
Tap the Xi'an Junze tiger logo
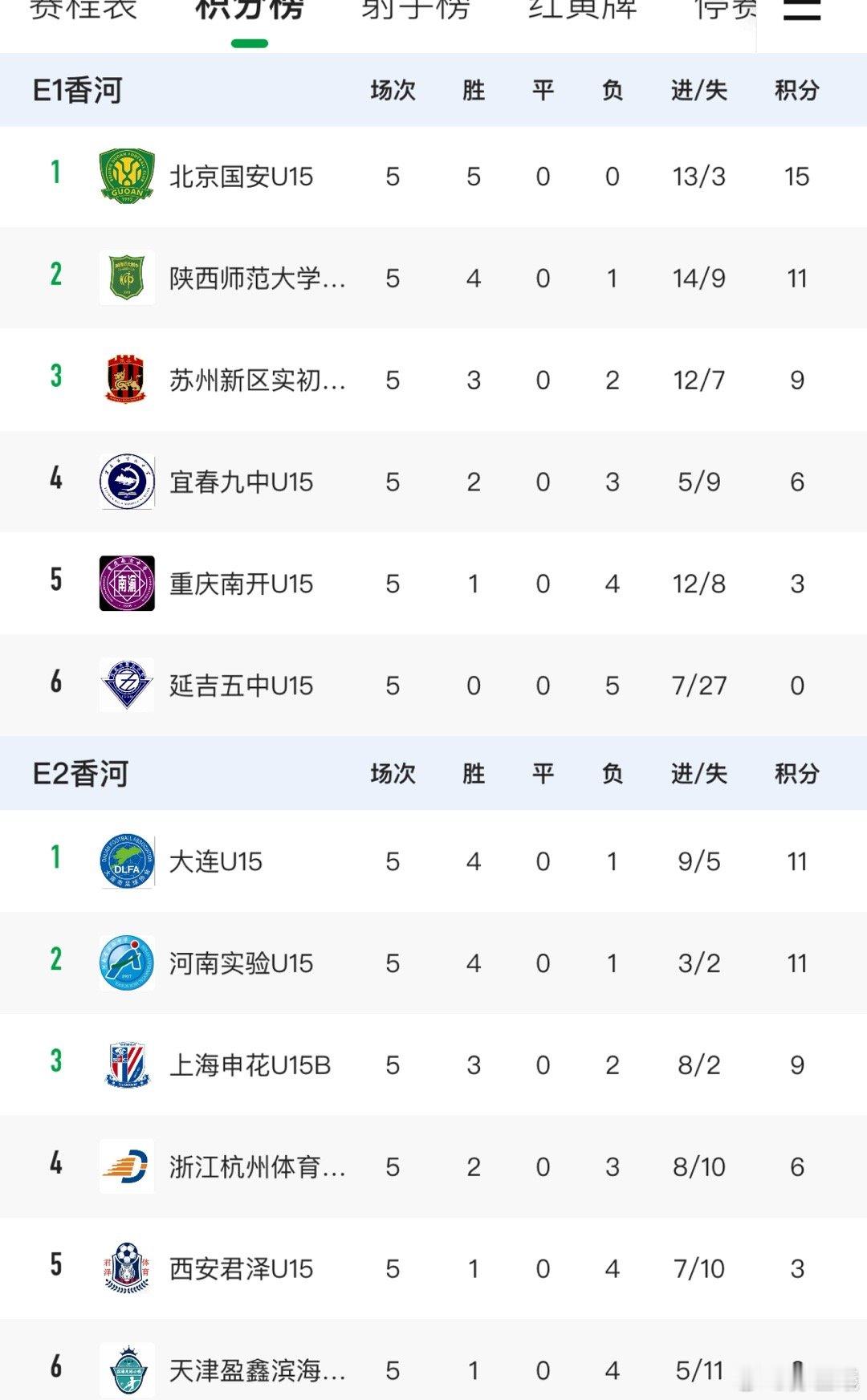[x=127, y=1268]
